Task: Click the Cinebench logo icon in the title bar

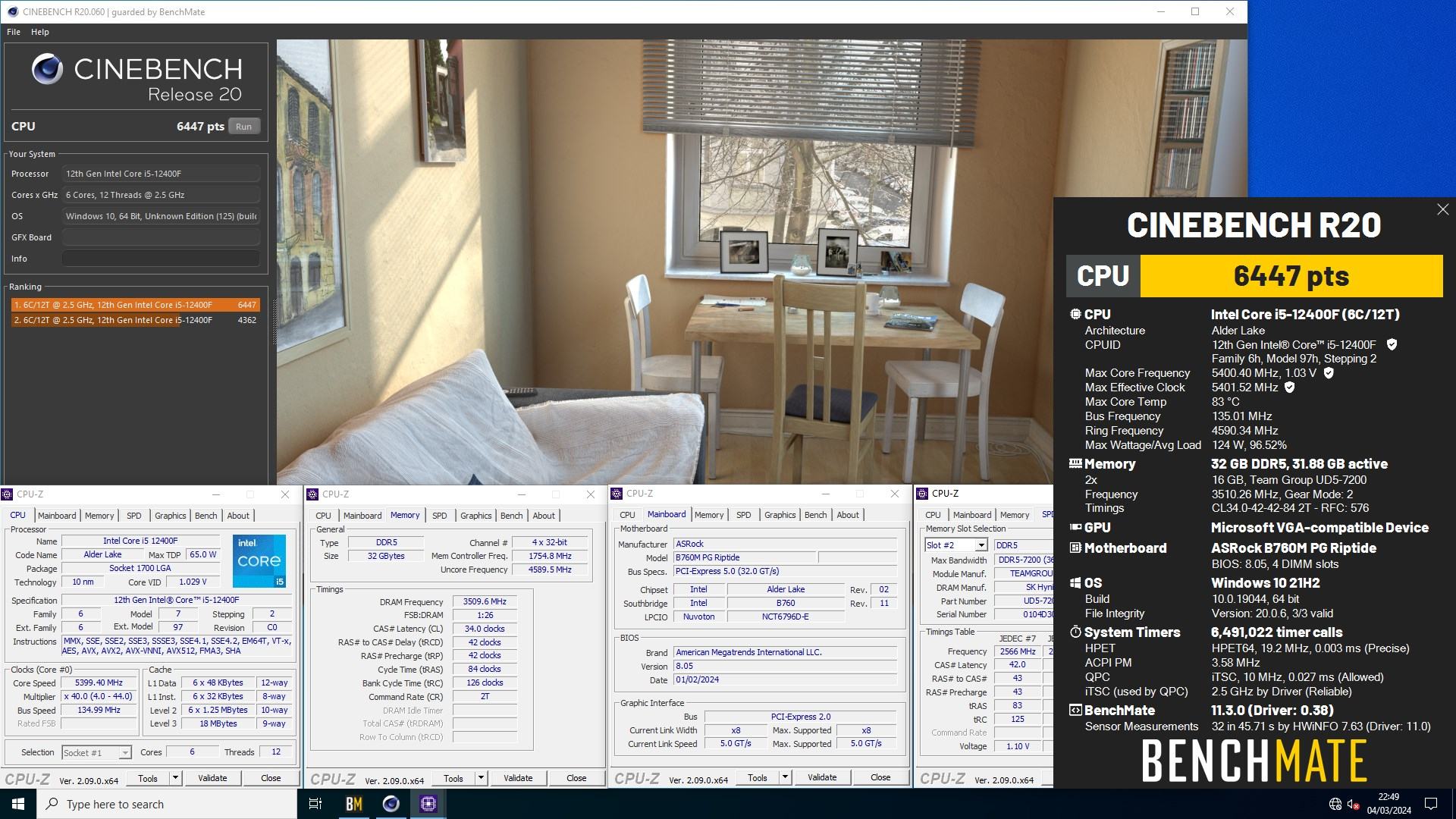Action: click(12, 11)
